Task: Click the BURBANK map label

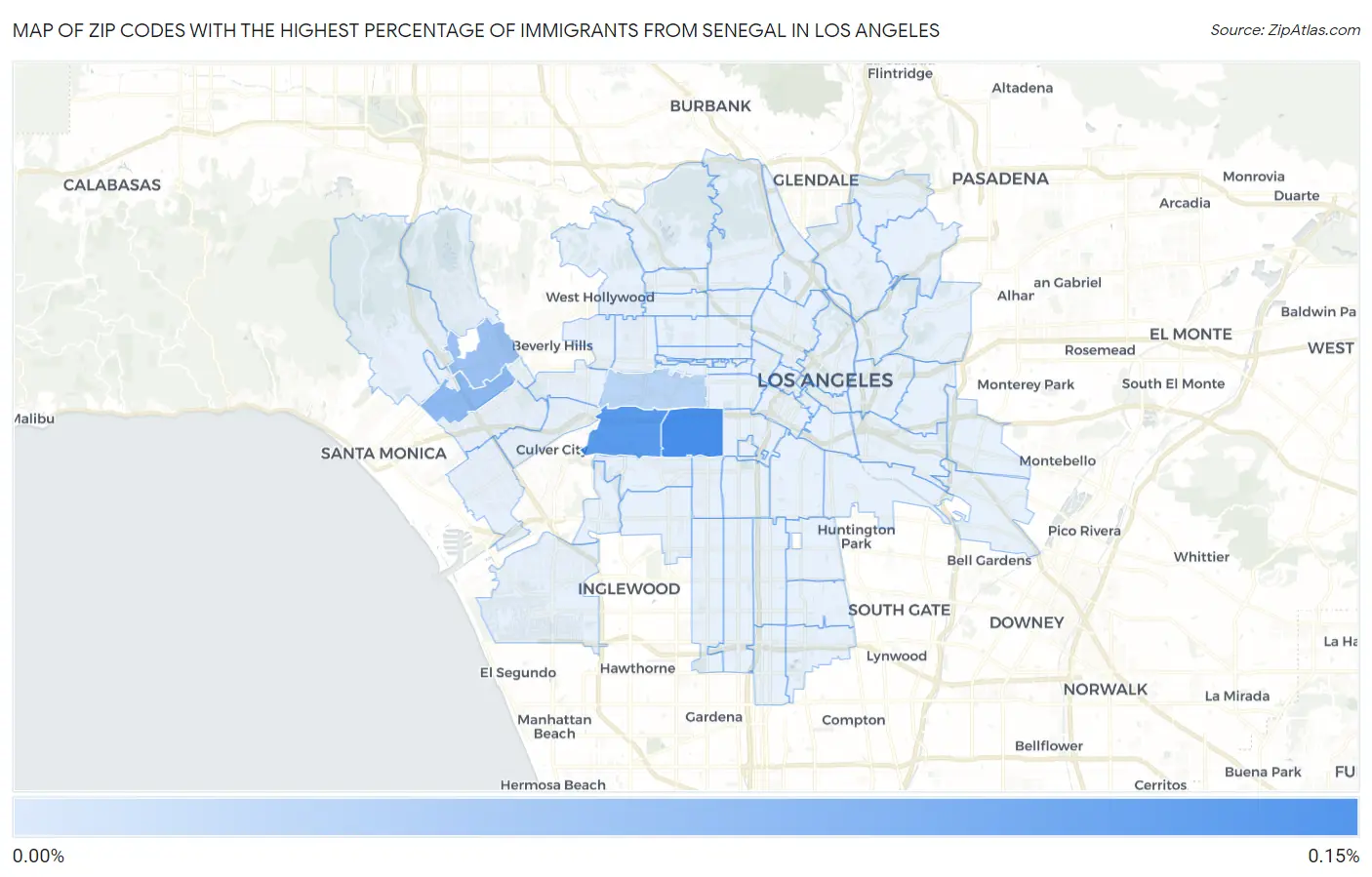Action: click(x=710, y=106)
